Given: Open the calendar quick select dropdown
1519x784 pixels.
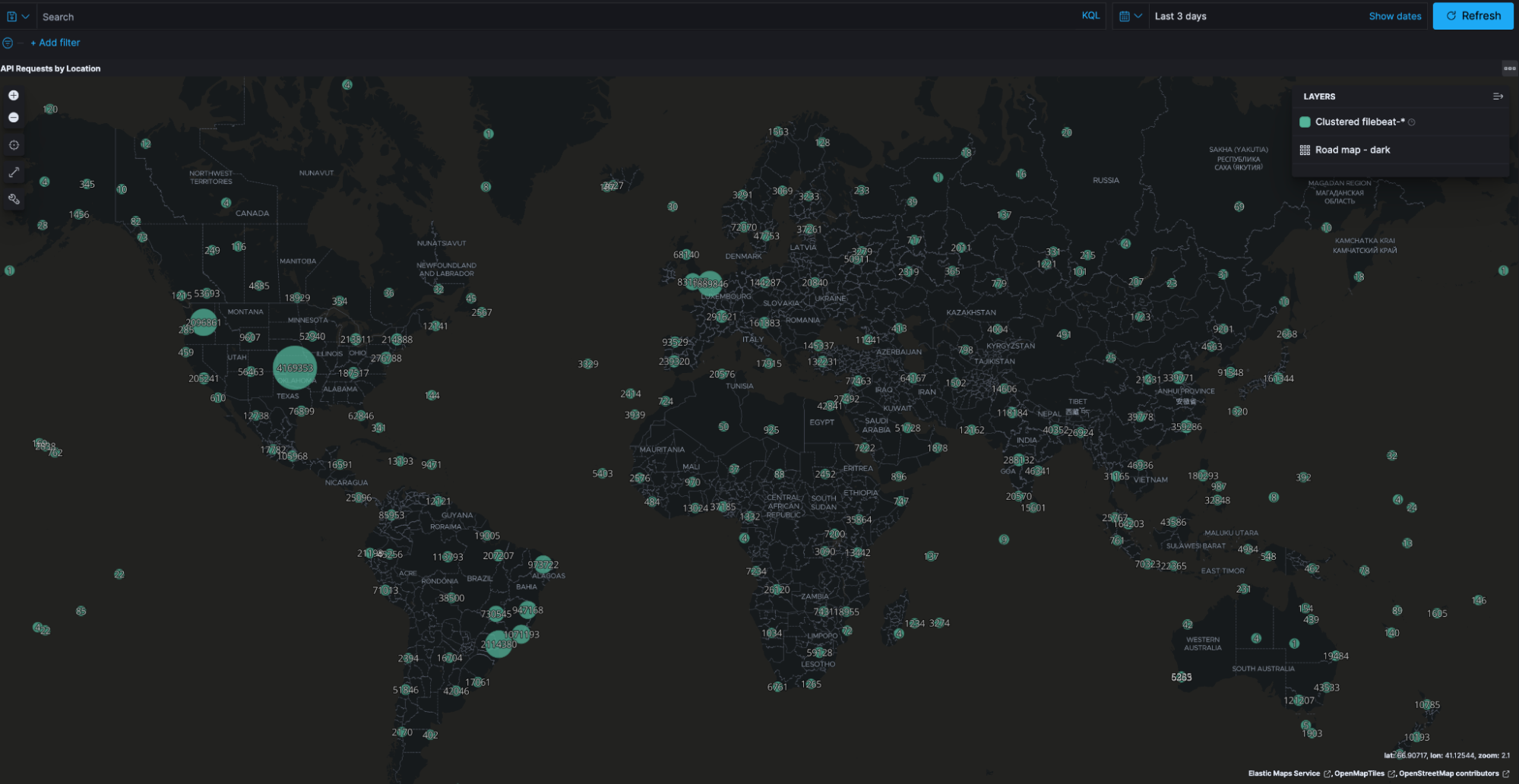Looking at the screenshot, I should click(x=1138, y=16).
